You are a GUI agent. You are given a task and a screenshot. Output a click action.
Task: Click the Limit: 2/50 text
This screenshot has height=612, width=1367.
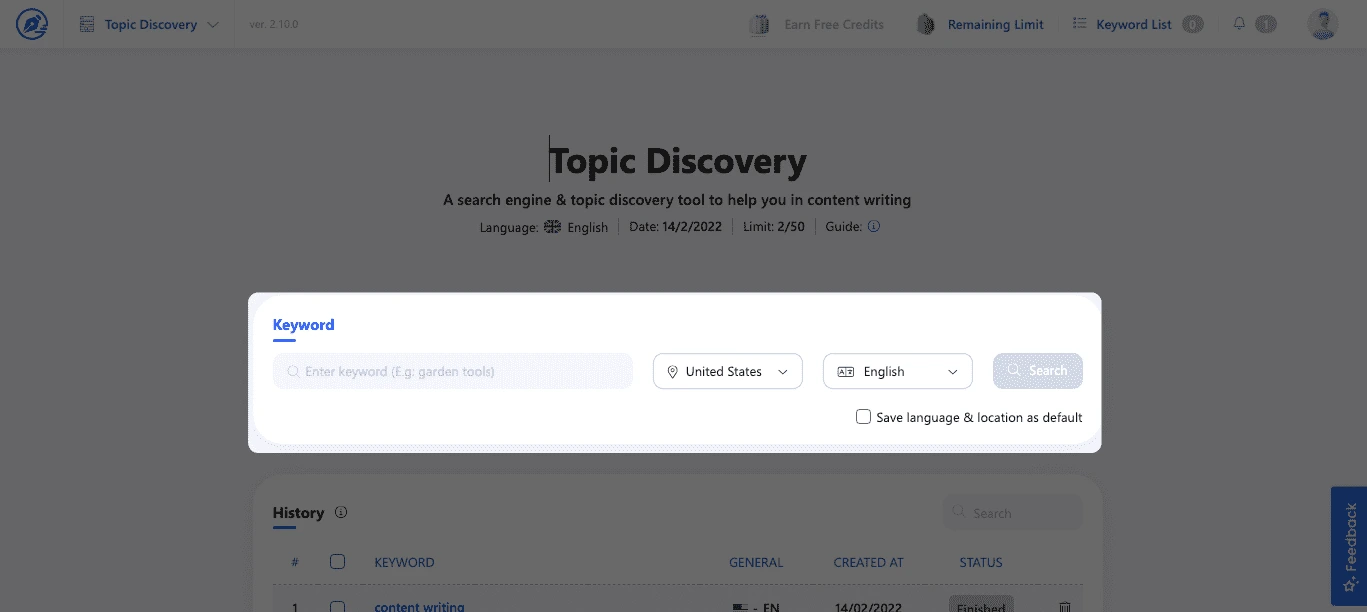click(x=773, y=227)
